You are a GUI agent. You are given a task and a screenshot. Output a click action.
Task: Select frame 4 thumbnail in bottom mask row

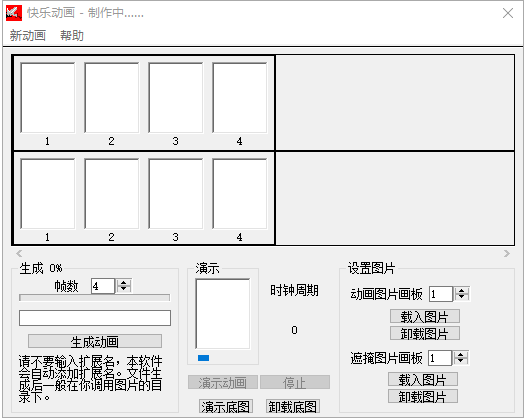[240, 194]
